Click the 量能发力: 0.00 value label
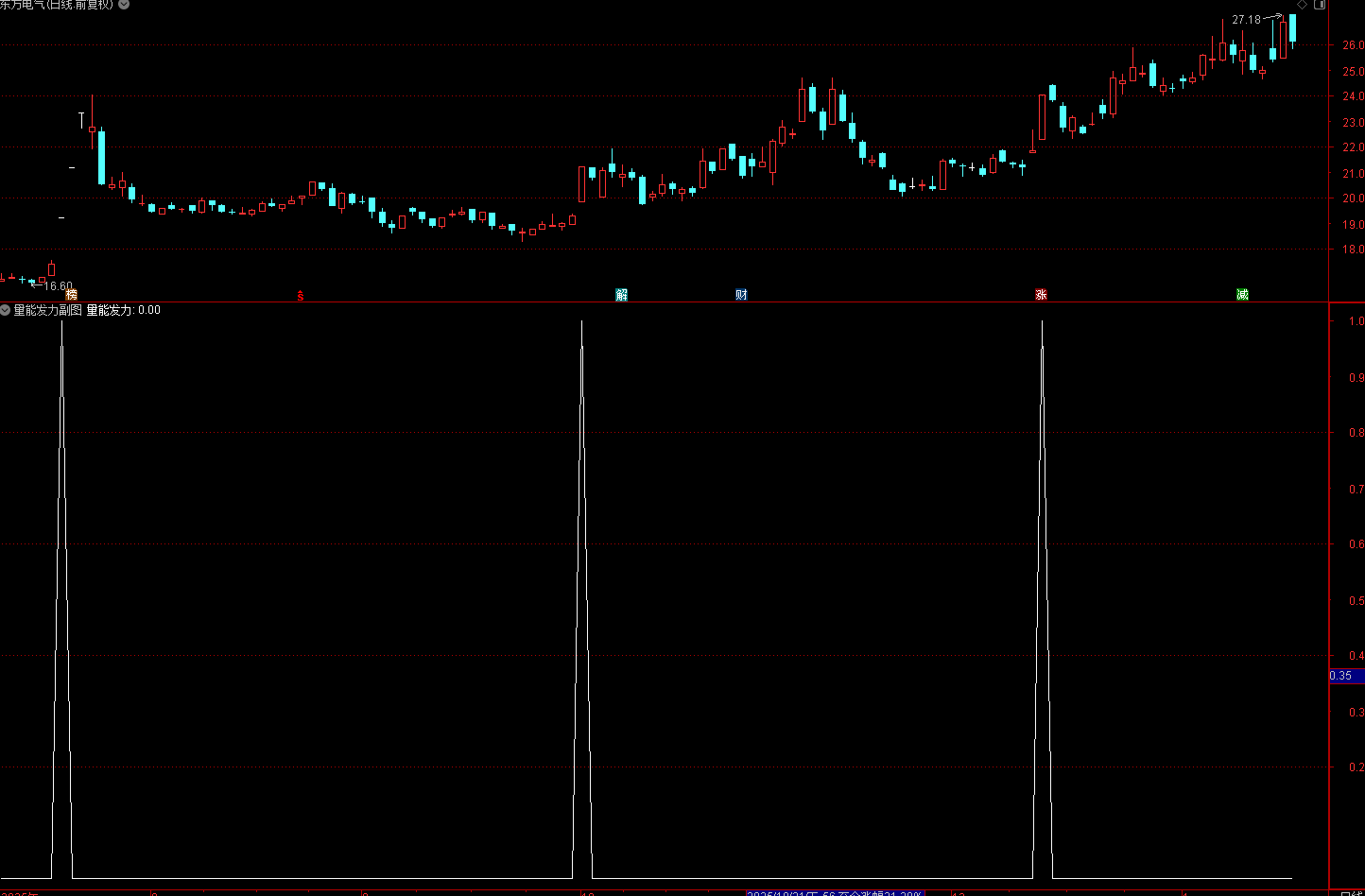 click(124, 310)
